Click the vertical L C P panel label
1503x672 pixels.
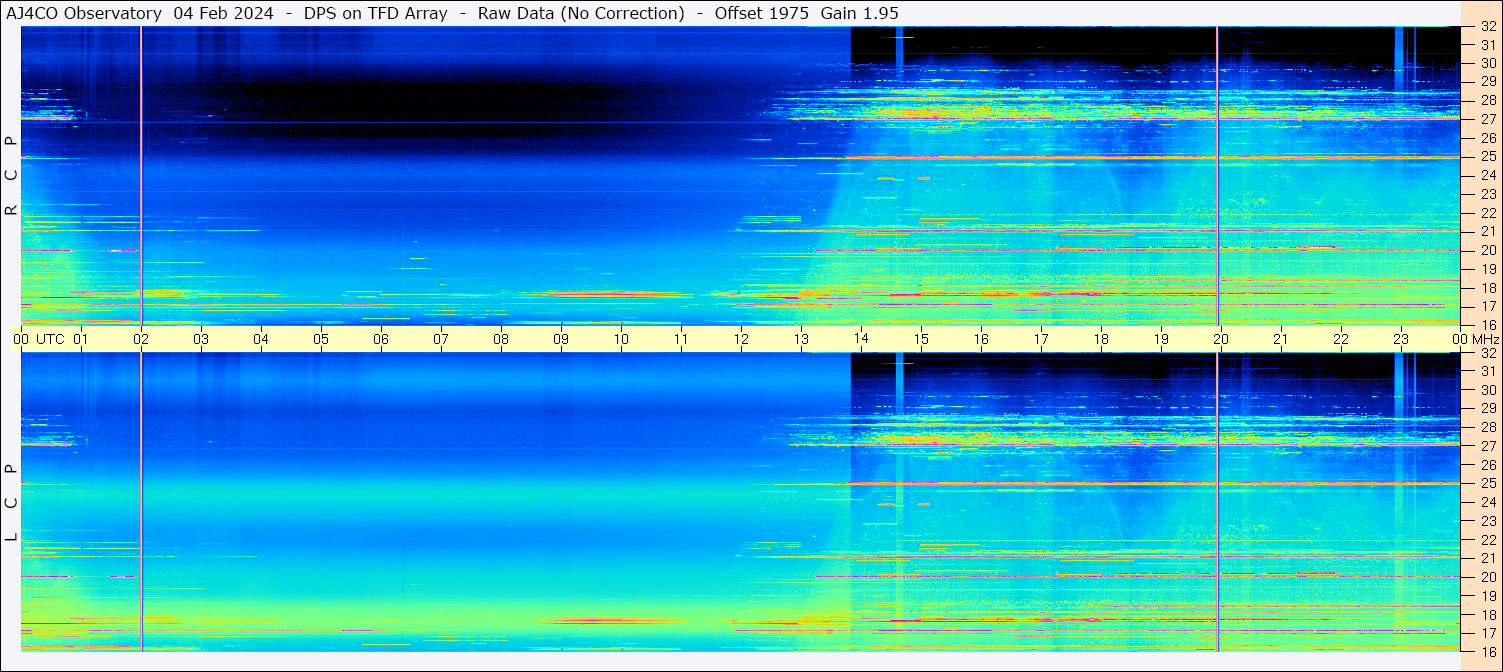(x=11, y=503)
